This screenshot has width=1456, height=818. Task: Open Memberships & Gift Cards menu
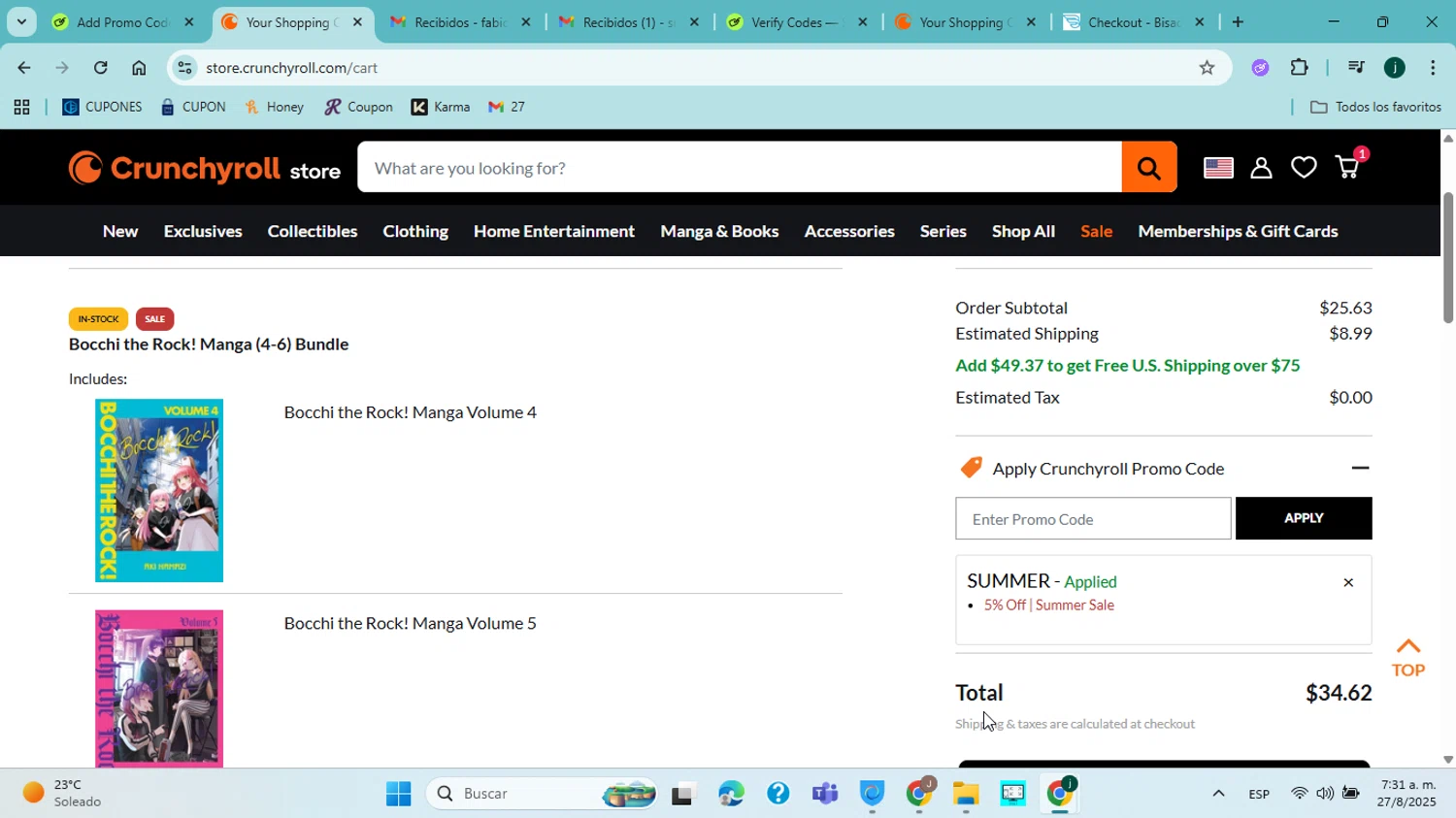pyautogui.click(x=1238, y=231)
